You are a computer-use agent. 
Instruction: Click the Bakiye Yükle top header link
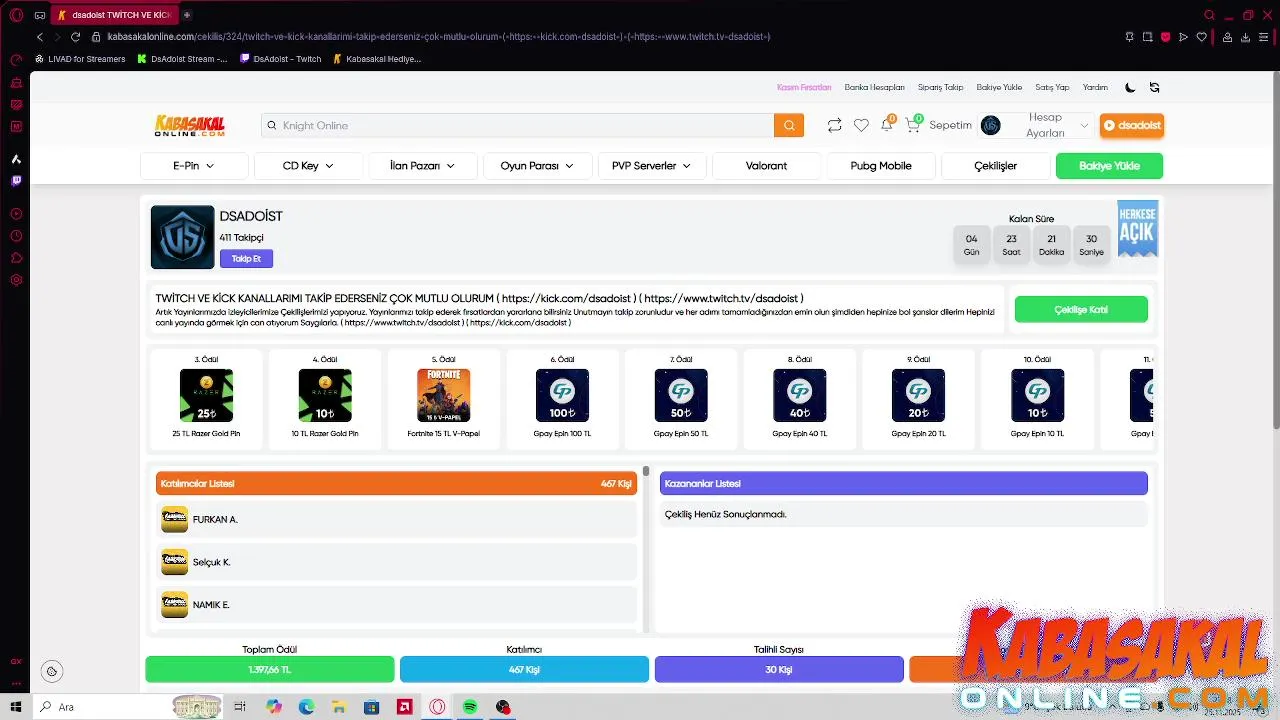click(999, 87)
